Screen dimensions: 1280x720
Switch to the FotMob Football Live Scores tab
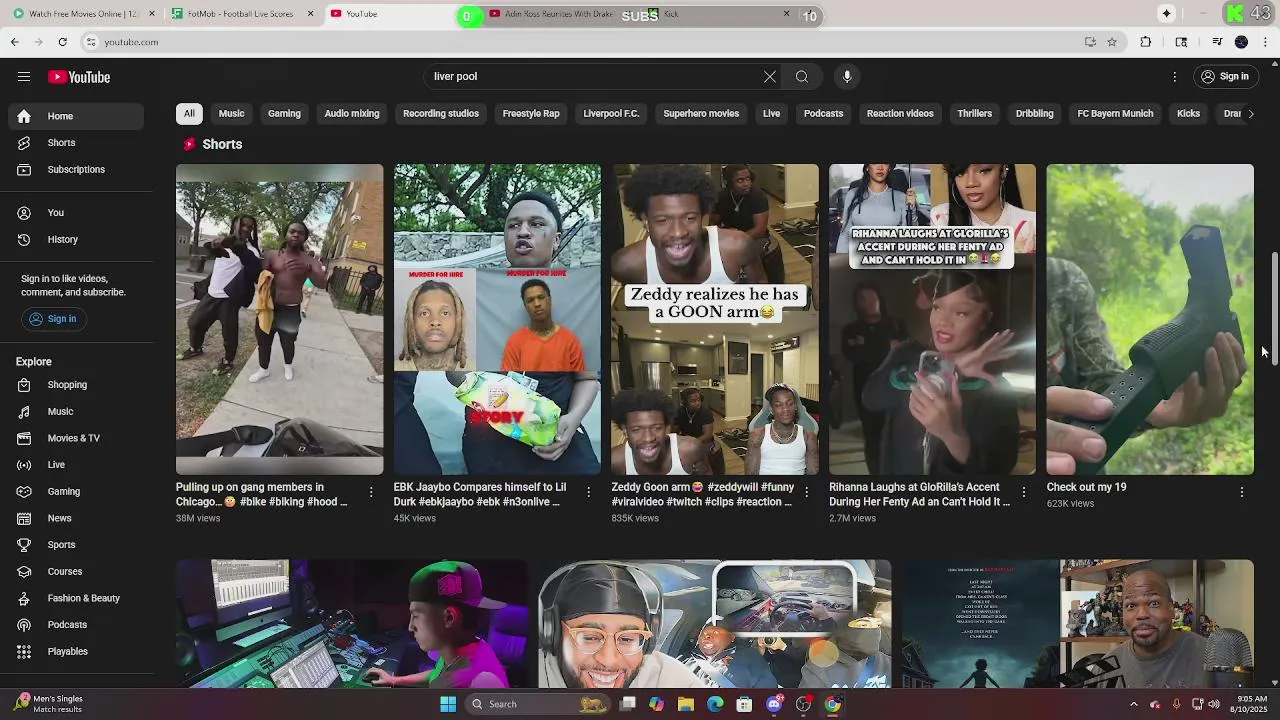241,14
